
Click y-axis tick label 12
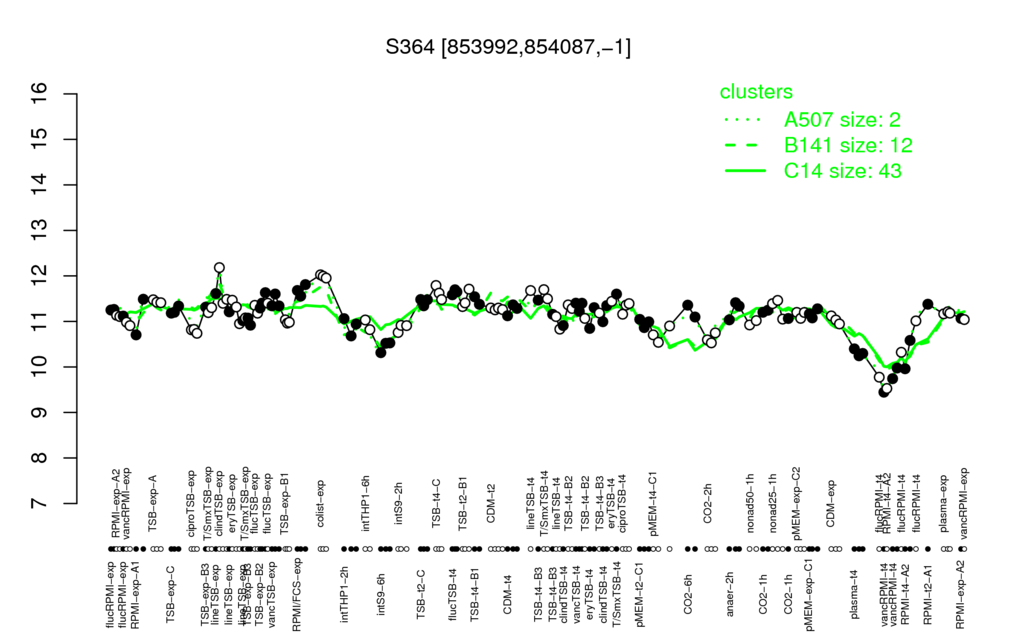point(40,276)
